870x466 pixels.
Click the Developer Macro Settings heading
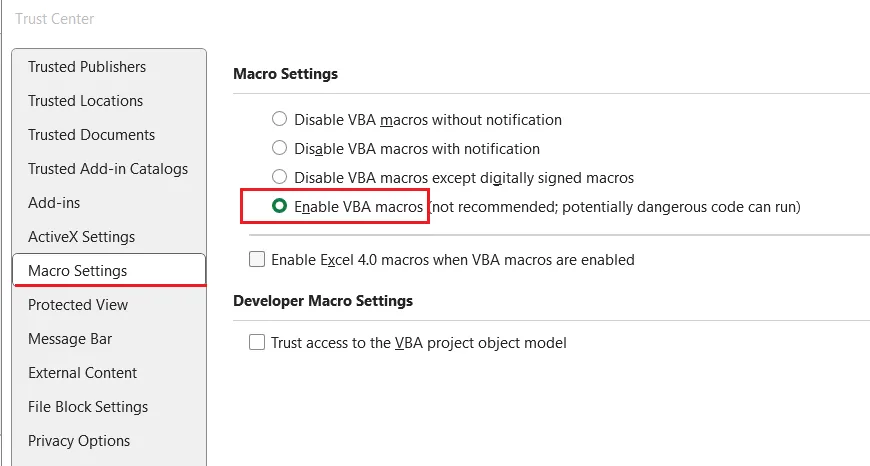(x=323, y=301)
